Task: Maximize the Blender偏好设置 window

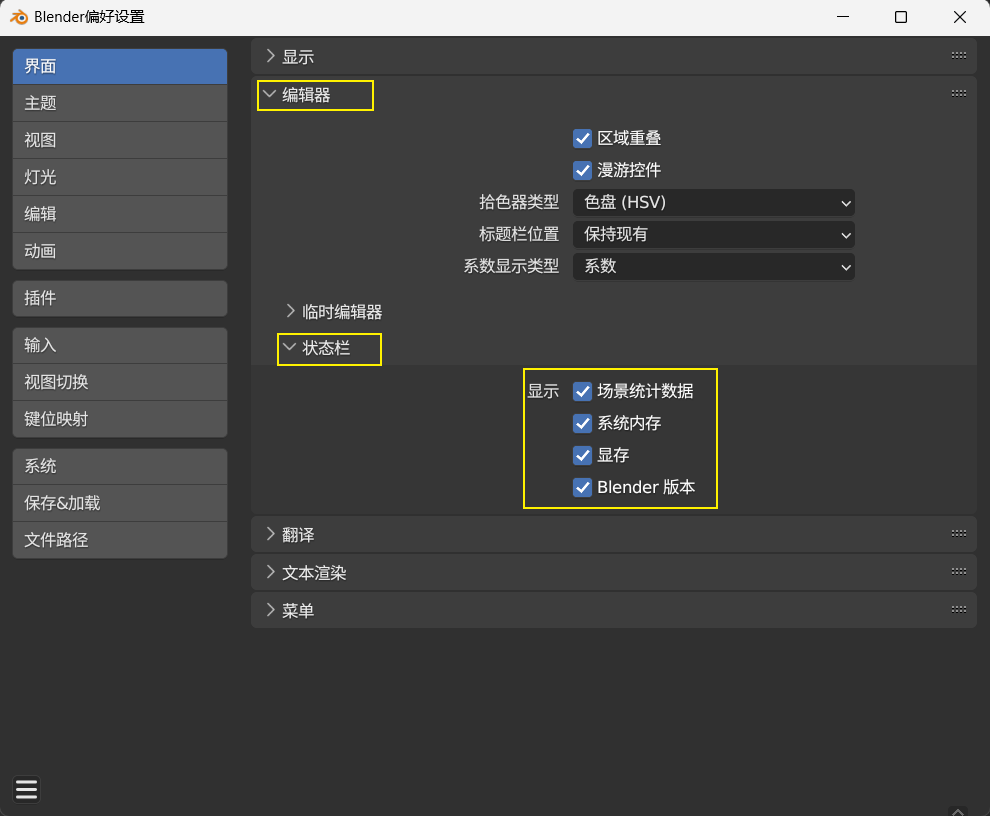Action: click(x=901, y=17)
